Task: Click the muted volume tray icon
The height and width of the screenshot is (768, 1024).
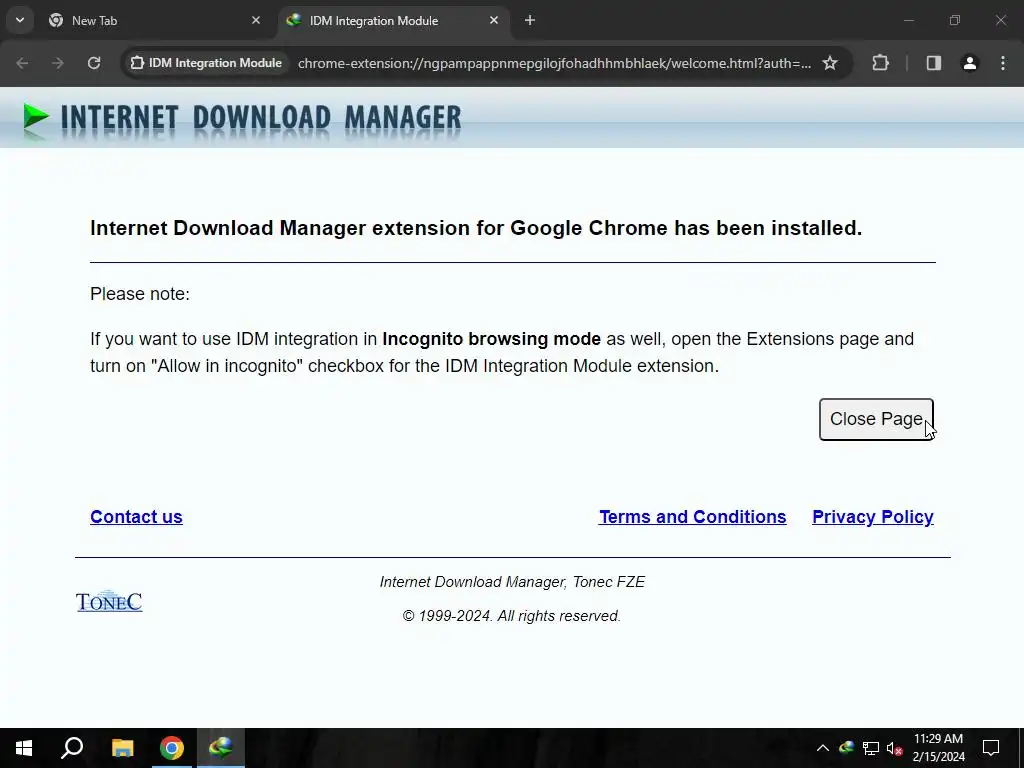Action: pos(894,748)
